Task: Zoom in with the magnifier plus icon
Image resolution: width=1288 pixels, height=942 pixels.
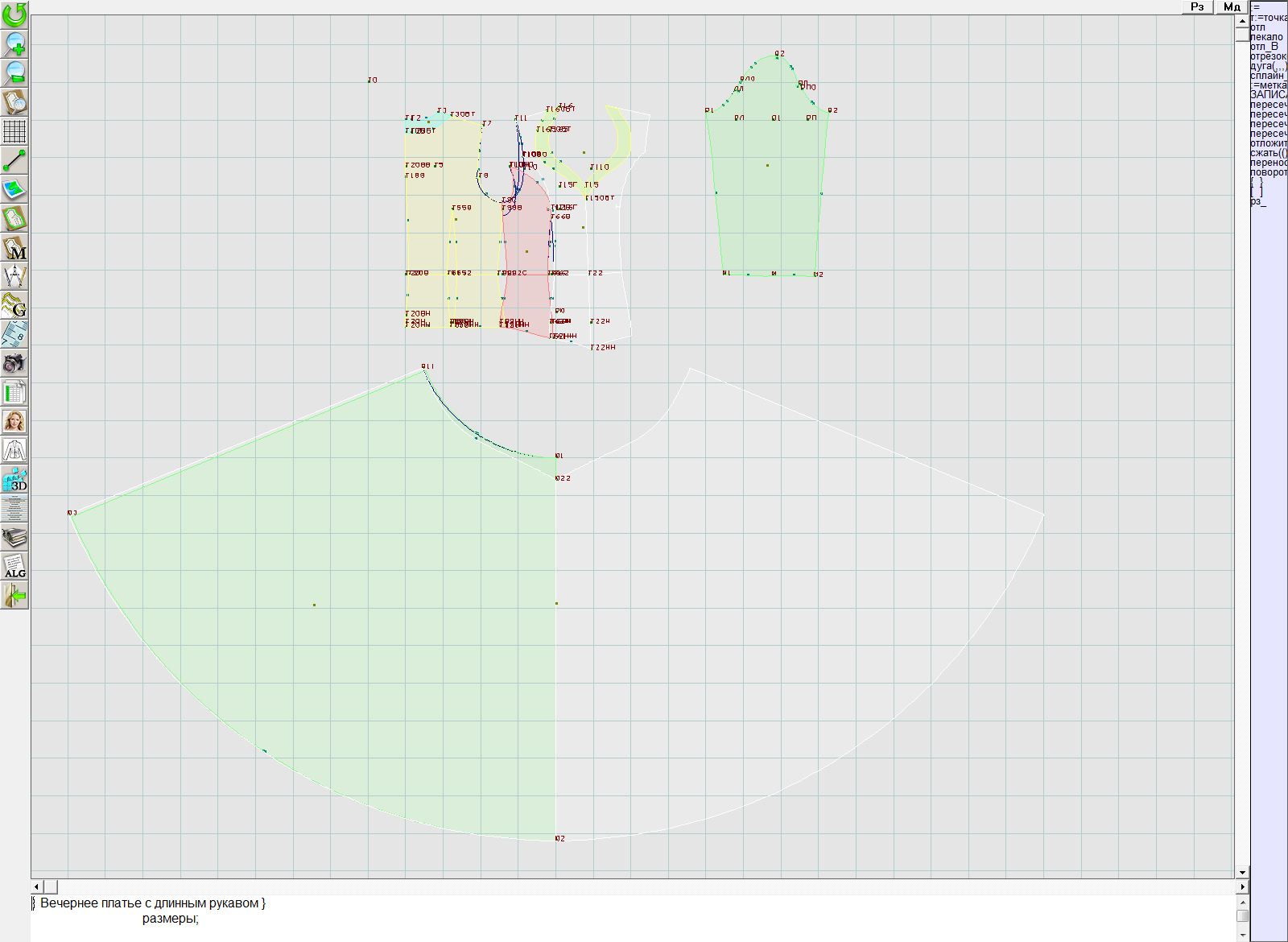Action: pos(14,43)
